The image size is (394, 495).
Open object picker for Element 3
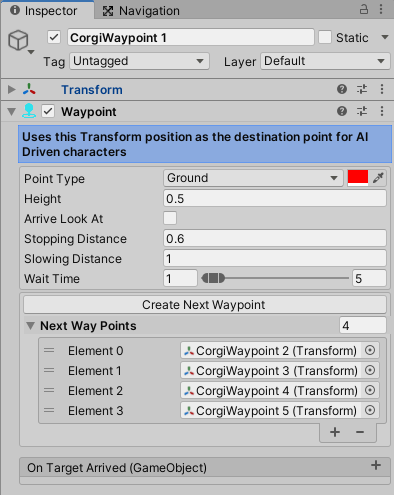coord(370,410)
